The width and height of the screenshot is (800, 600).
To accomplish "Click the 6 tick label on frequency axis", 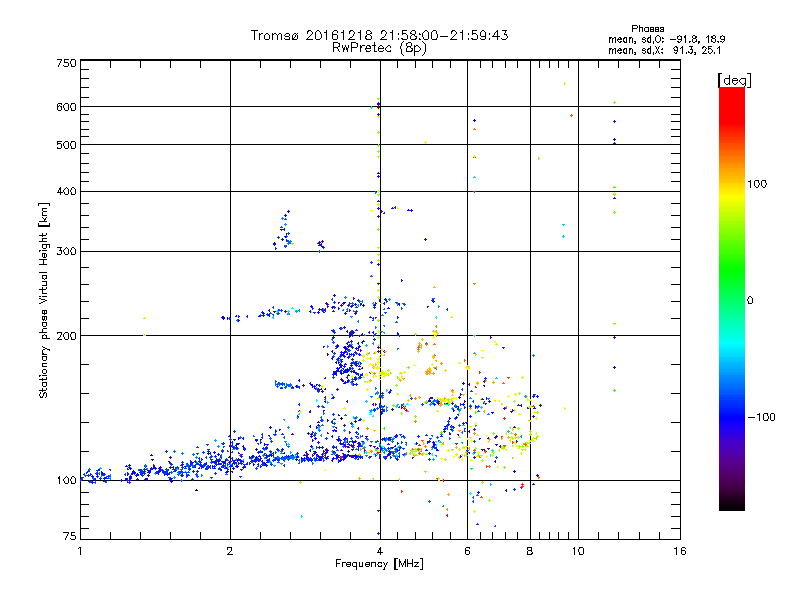I will [467, 551].
